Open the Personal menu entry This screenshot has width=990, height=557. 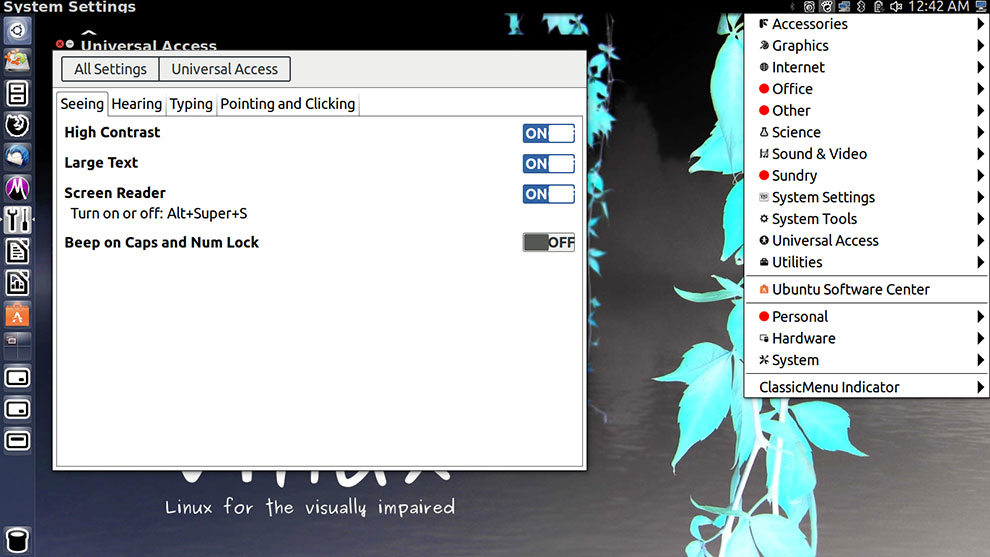point(867,316)
